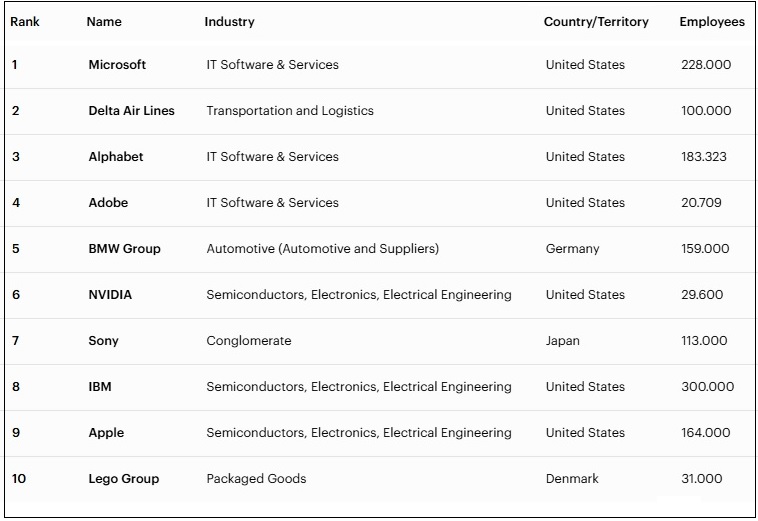Viewport: 758px width, 521px height.
Task: Click the Rank column header
Action: 25,22
